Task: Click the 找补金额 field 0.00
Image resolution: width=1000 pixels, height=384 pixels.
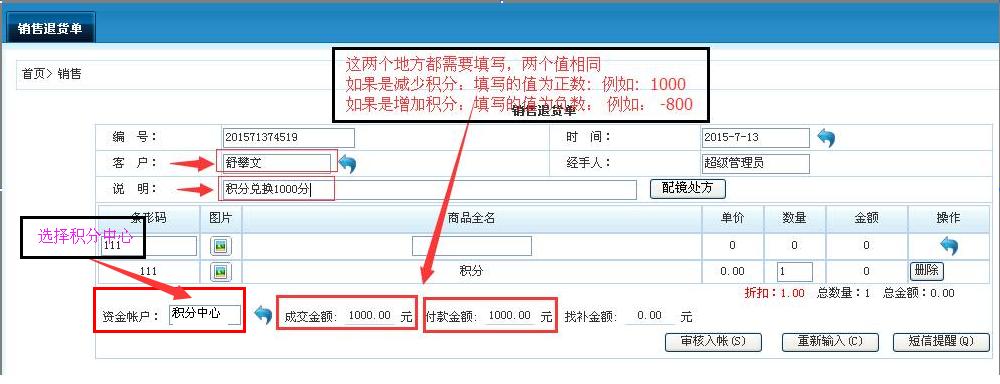Action: 650,316
